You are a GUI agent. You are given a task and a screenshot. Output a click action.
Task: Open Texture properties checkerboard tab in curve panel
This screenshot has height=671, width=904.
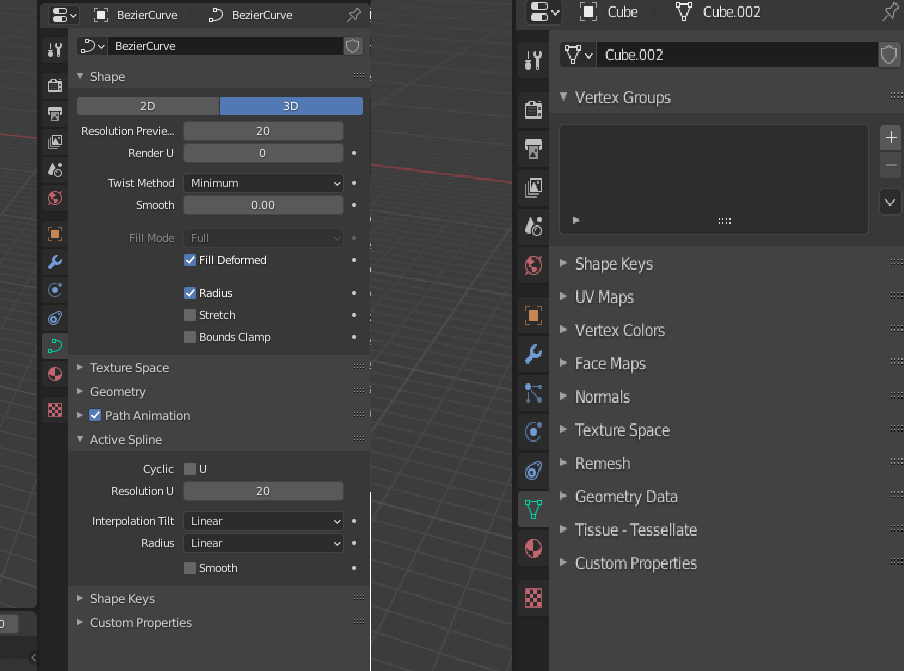[x=55, y=410]
